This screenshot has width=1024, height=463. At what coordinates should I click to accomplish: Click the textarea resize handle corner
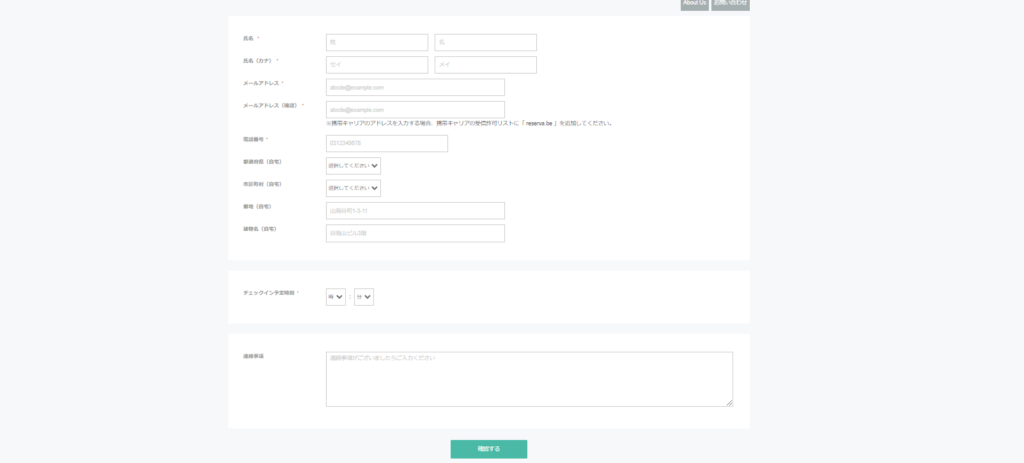click(x=729, y=403)
